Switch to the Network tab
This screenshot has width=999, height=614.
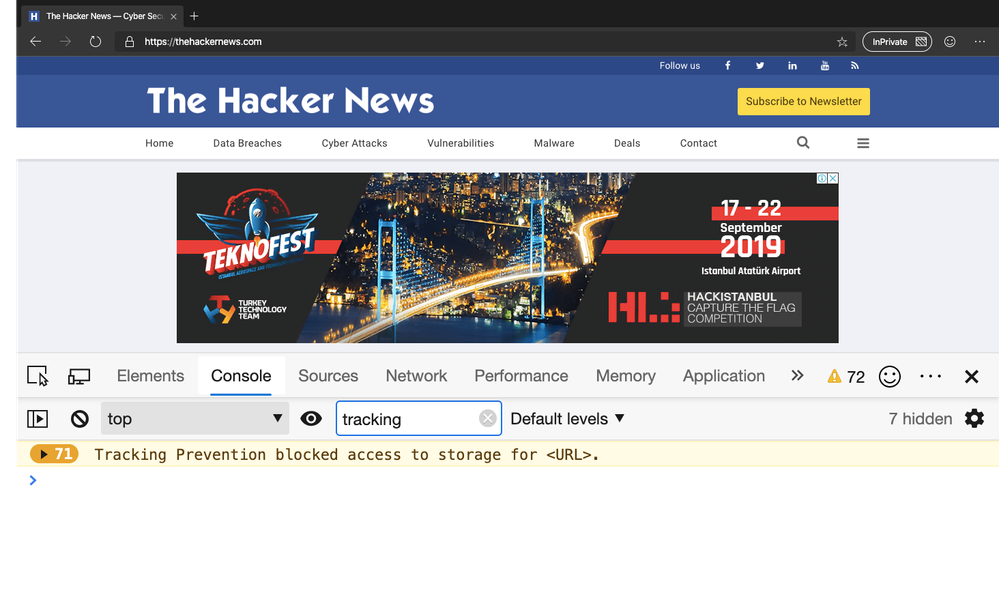(416, 376)
